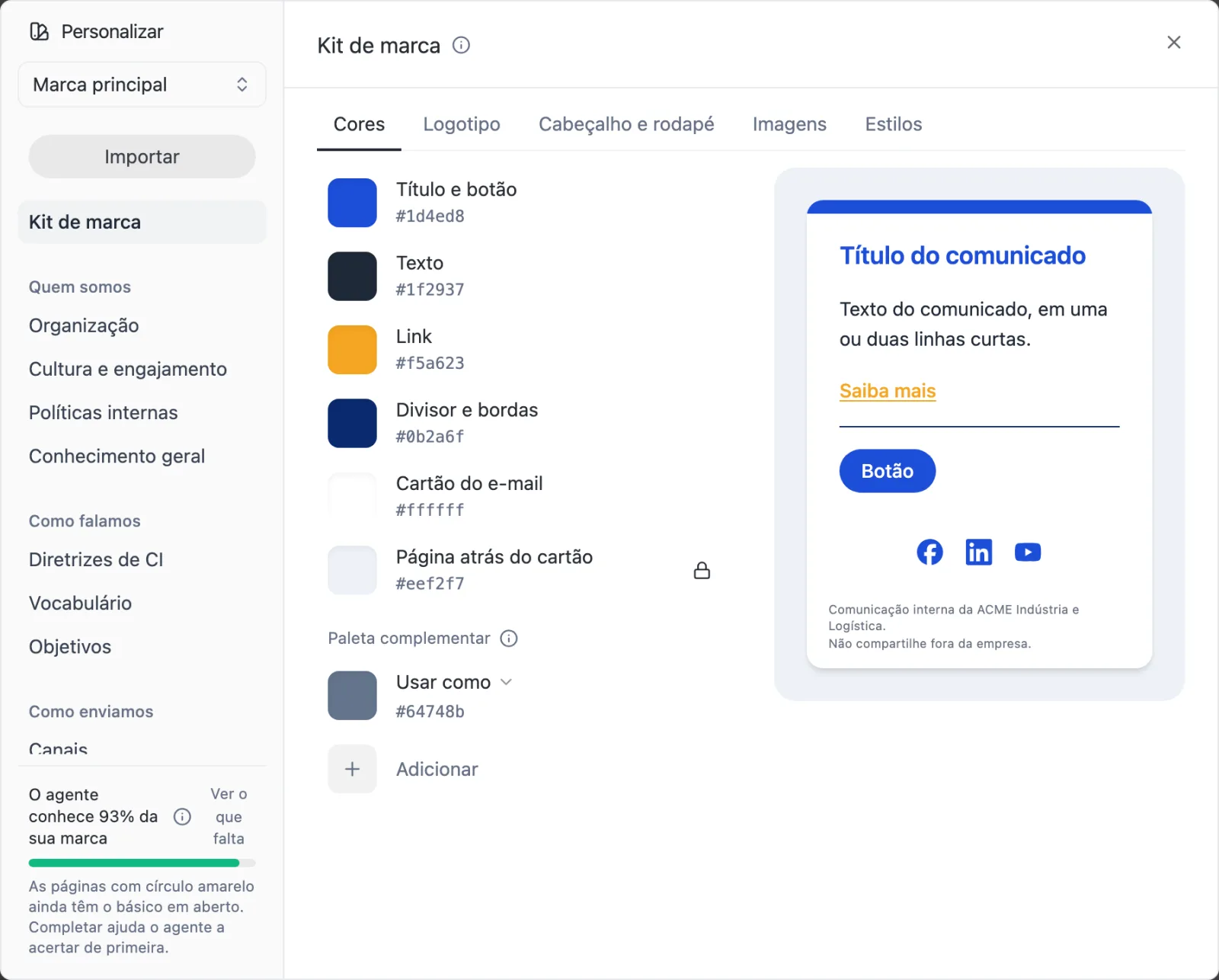Click Adicionar to add a color
1219x980 pixels.
point(437,769)
